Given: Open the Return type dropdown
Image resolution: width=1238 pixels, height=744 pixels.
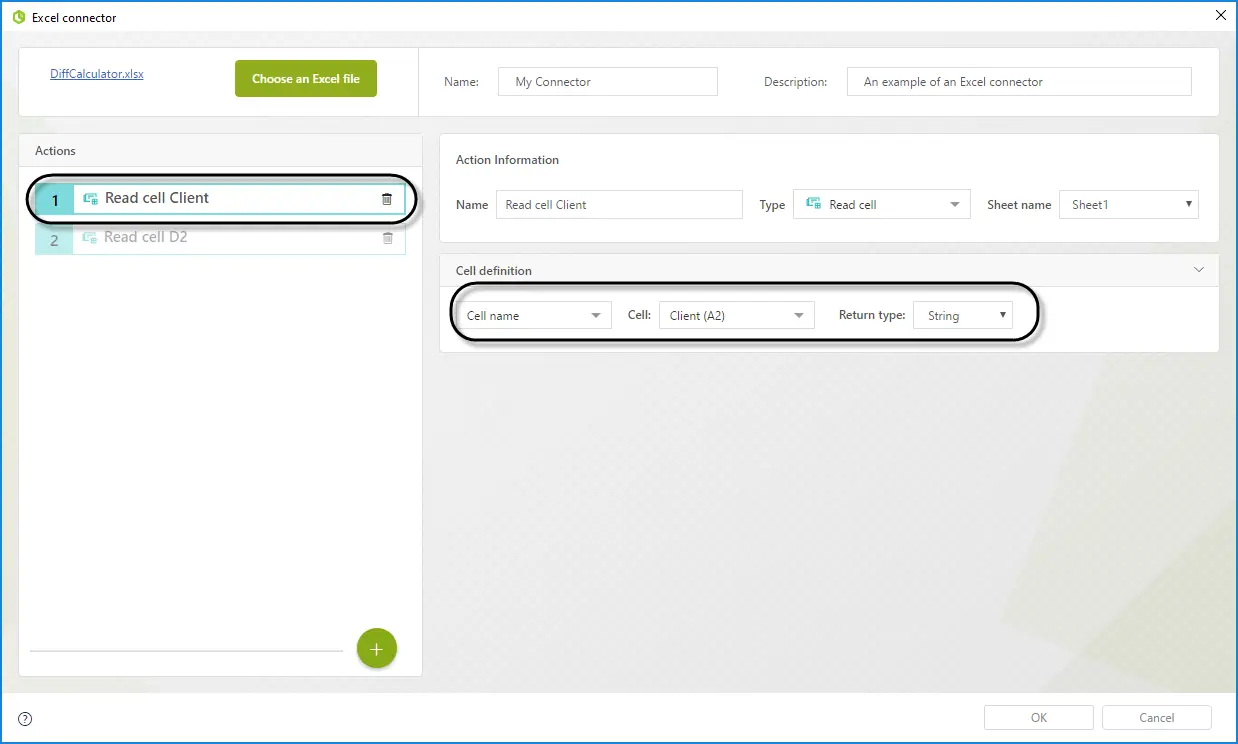Looking at the screenshot, I should coord(963,316).
